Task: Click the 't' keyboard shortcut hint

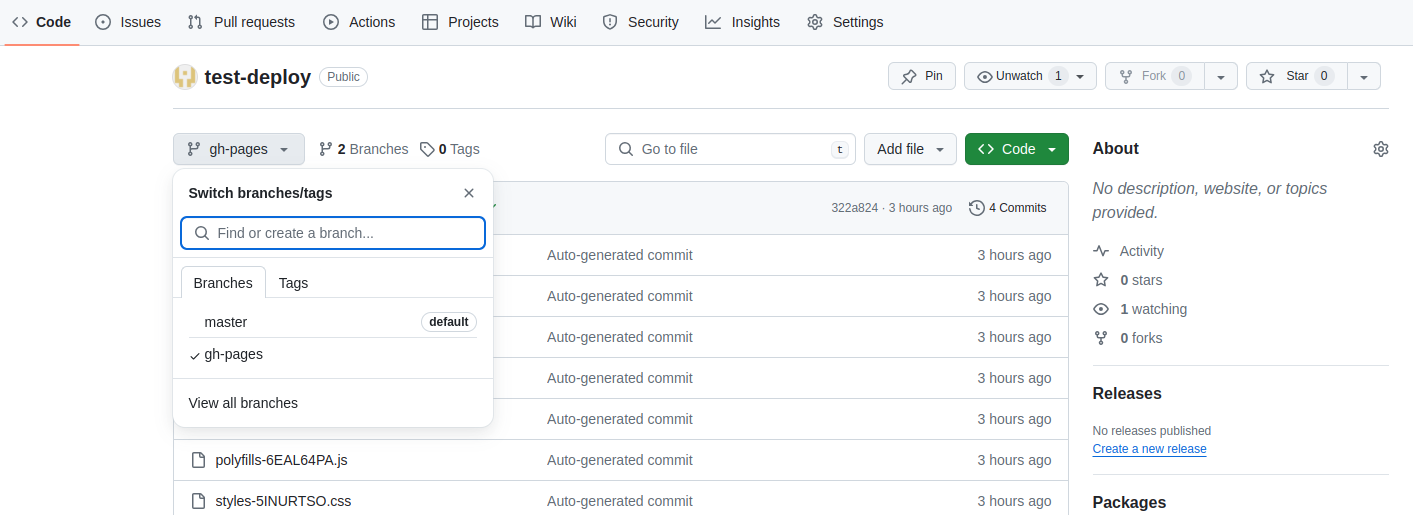Action: (x=839, y=149)
